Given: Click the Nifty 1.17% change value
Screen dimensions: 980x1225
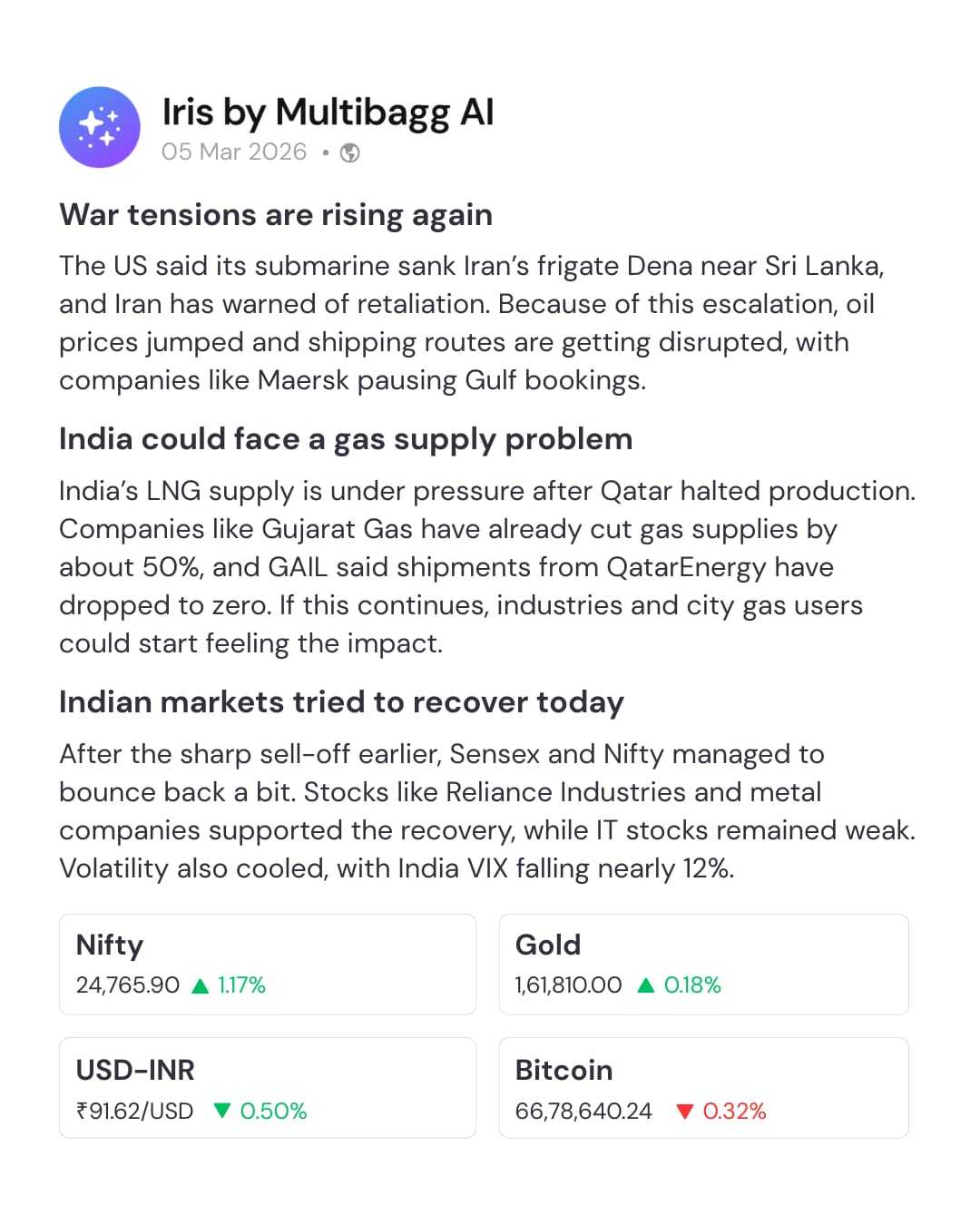Looking at the screenshot, I should [241, 985].
